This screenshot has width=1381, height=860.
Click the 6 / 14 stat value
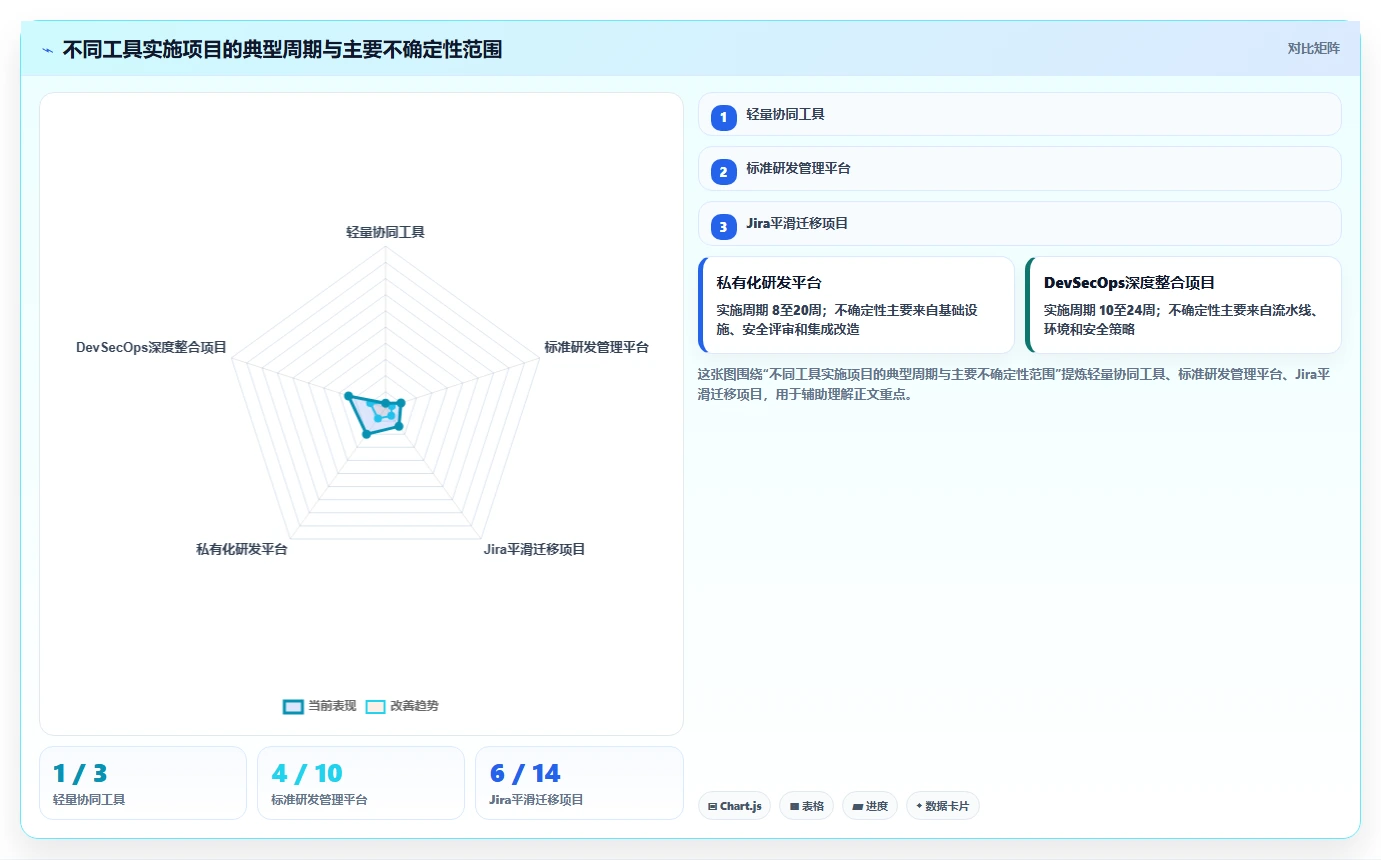coord(525,773)
